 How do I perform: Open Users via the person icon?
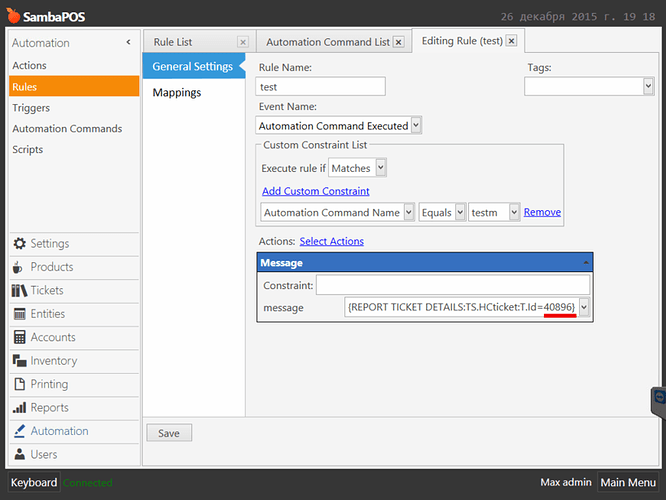(20, 454)
